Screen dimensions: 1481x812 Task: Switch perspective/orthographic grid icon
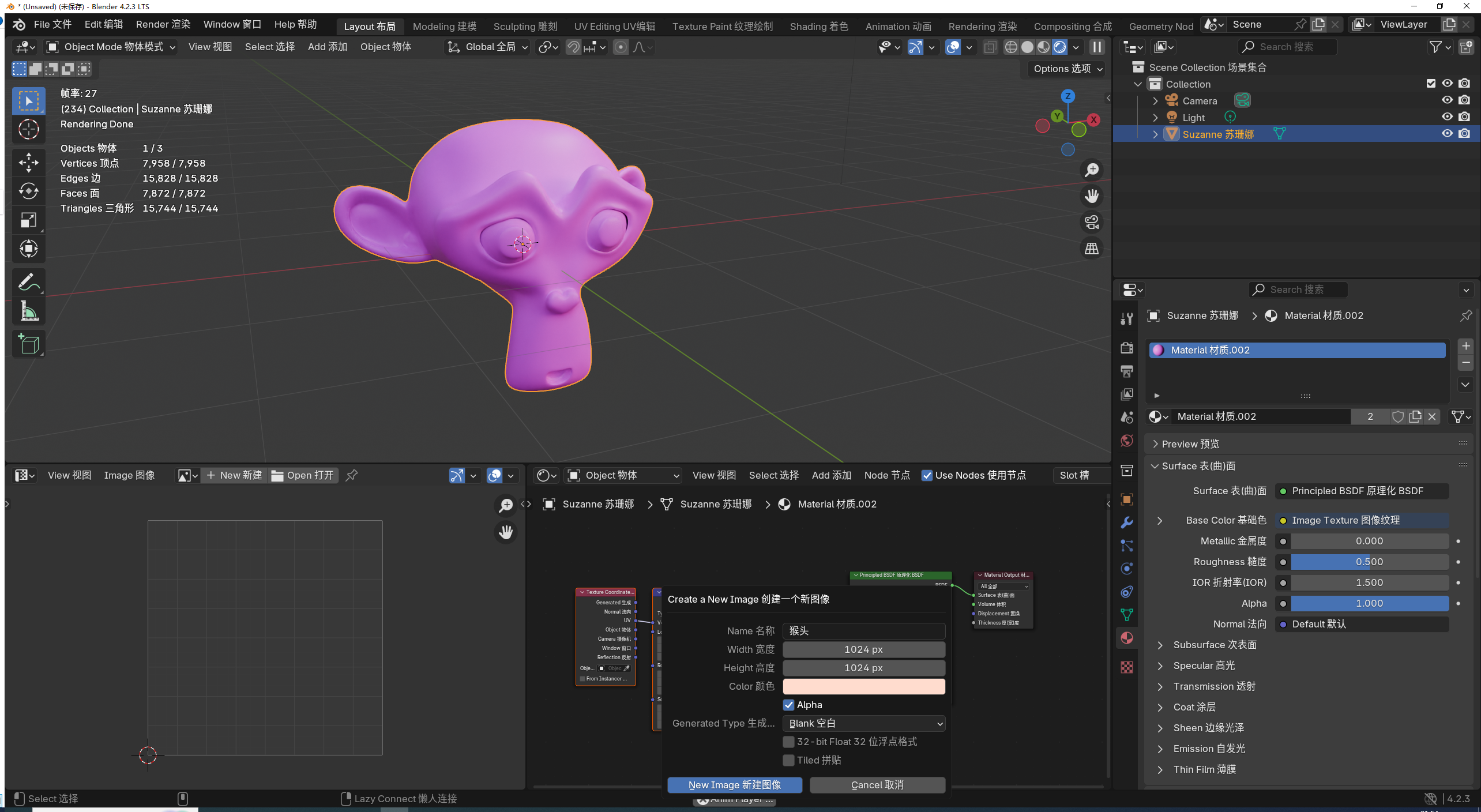pos(1092,249)
